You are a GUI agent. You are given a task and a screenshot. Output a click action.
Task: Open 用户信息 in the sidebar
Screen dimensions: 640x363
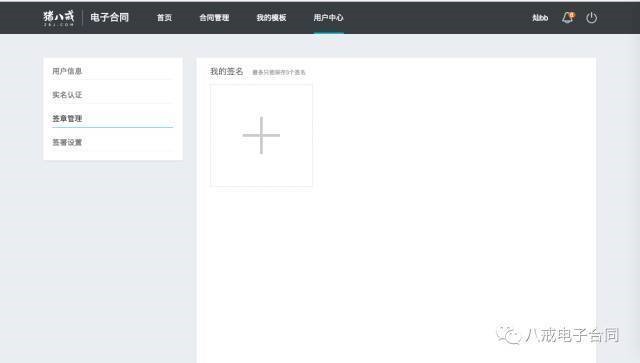pos(67,71)
